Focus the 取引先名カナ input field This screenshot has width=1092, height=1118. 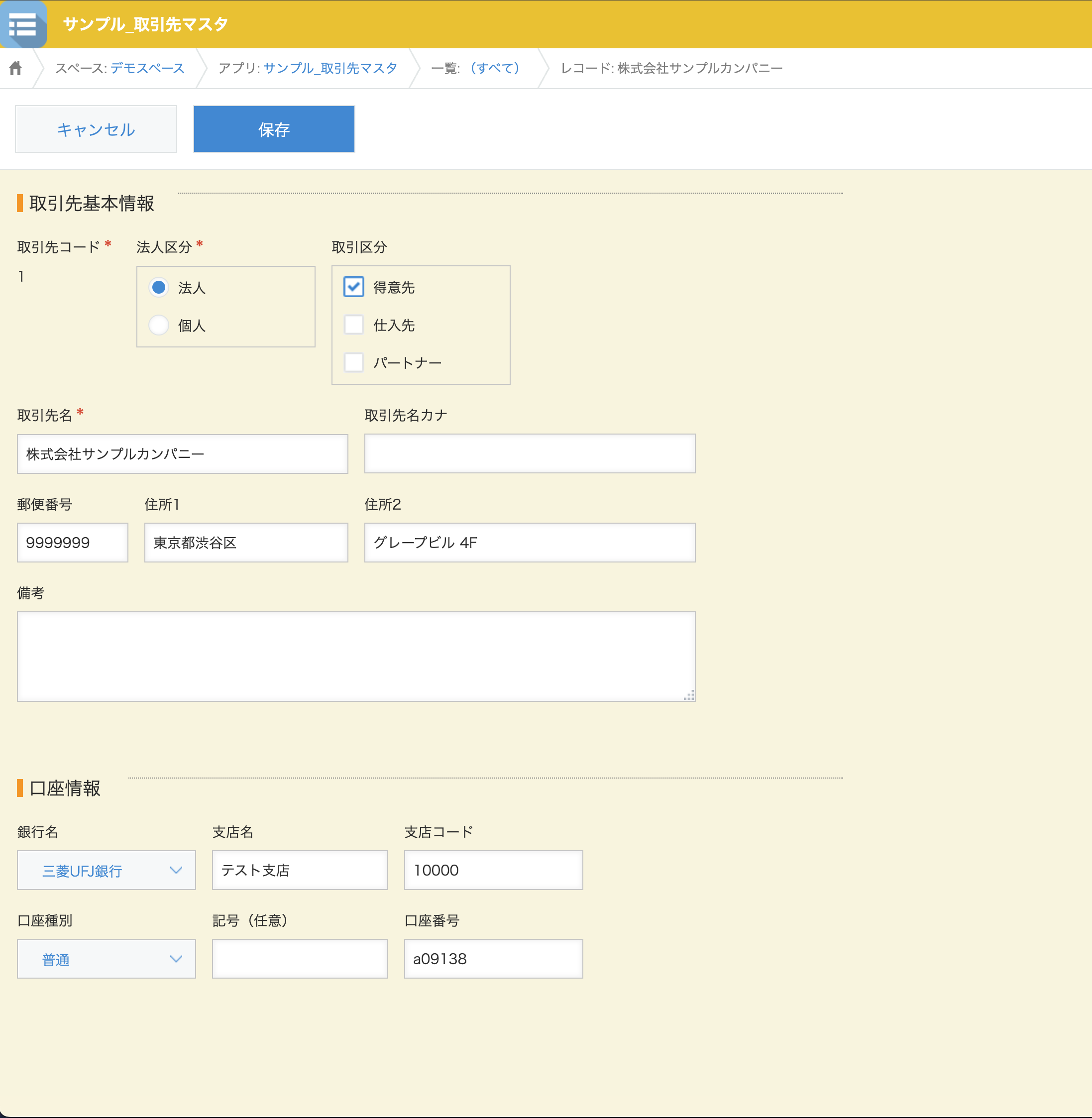pos(530,454)
